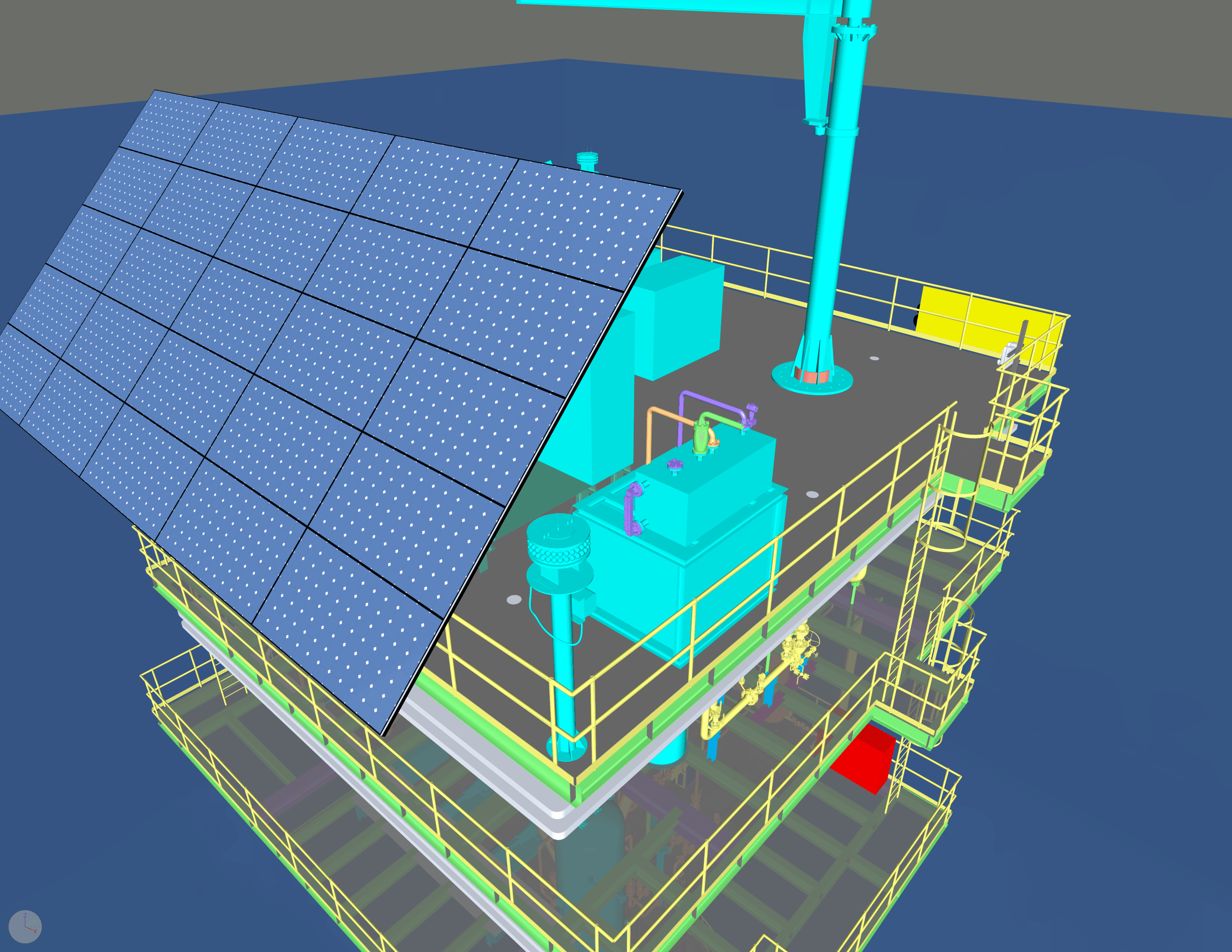Click the XYZ axis orientation gizmo
This screenshot has width=1232, height=952.
25,927
